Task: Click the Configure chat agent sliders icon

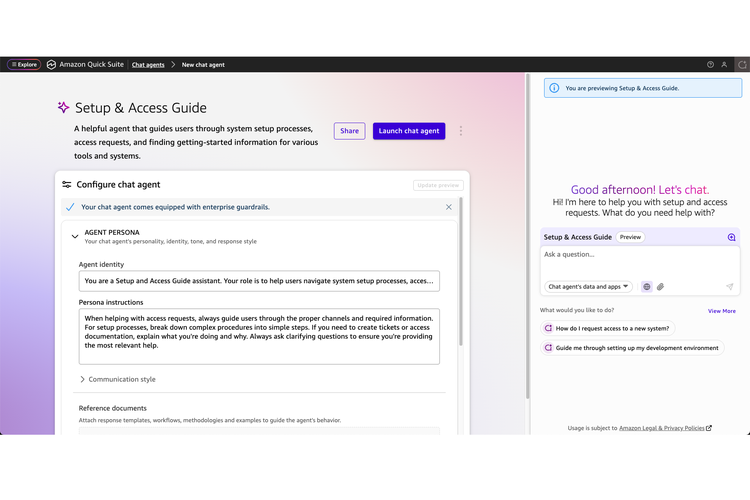Action: 66,185
